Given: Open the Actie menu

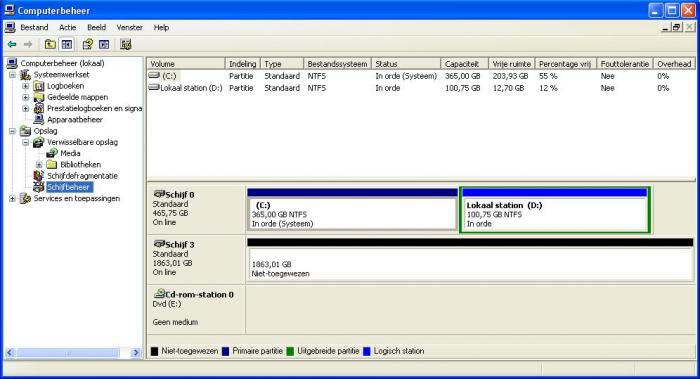Looking at the screenshot, I should coord(67,27).
